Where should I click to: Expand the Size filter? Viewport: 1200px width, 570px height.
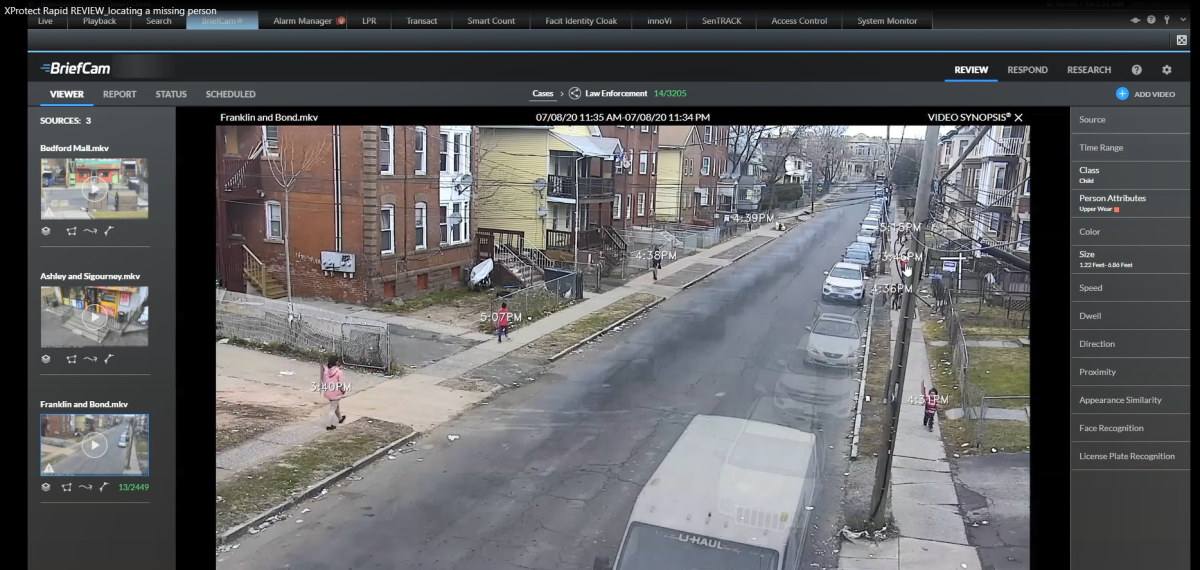point(1130,260)
